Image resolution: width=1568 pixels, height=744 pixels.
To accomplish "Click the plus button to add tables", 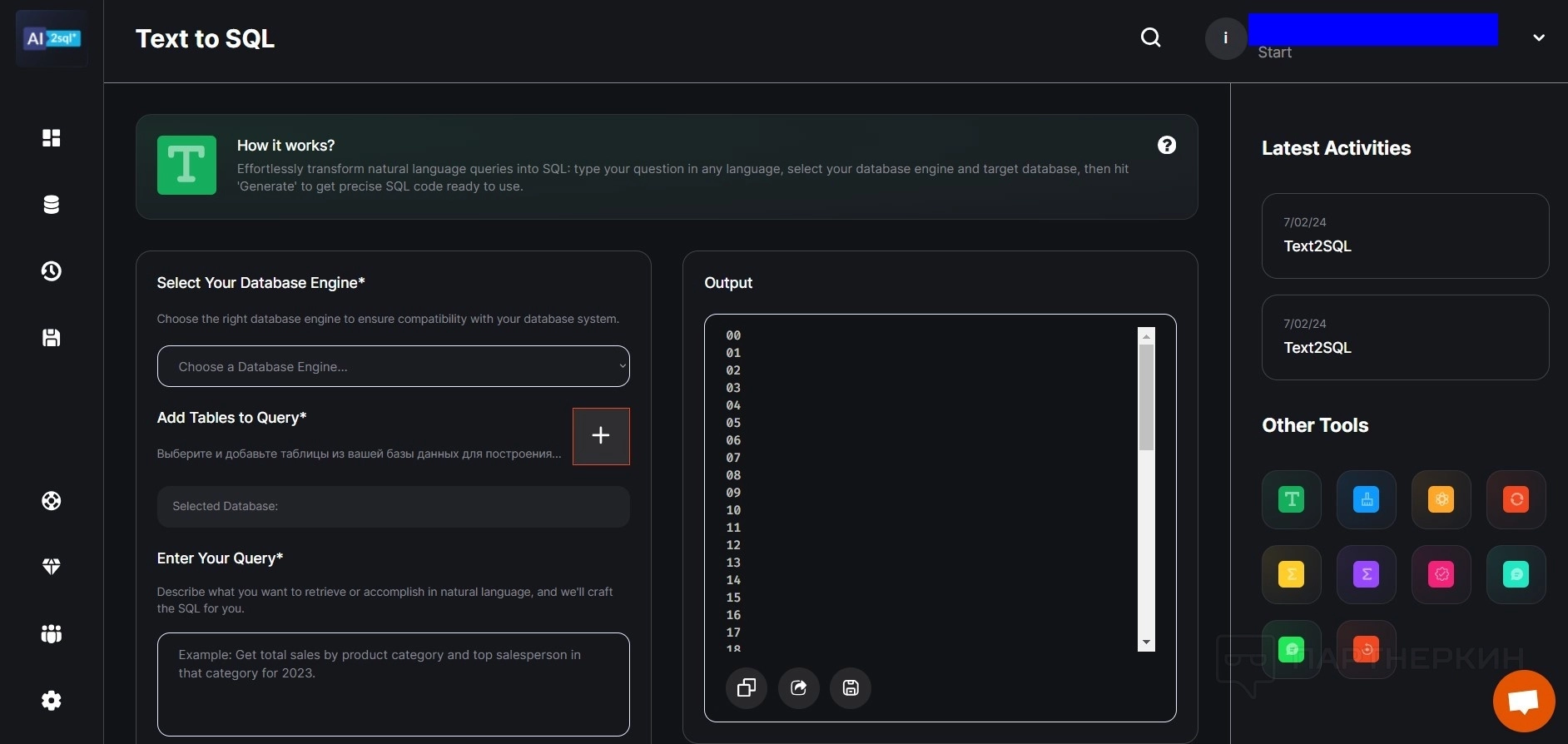I will pyautogui.click(x=601, y=436).
